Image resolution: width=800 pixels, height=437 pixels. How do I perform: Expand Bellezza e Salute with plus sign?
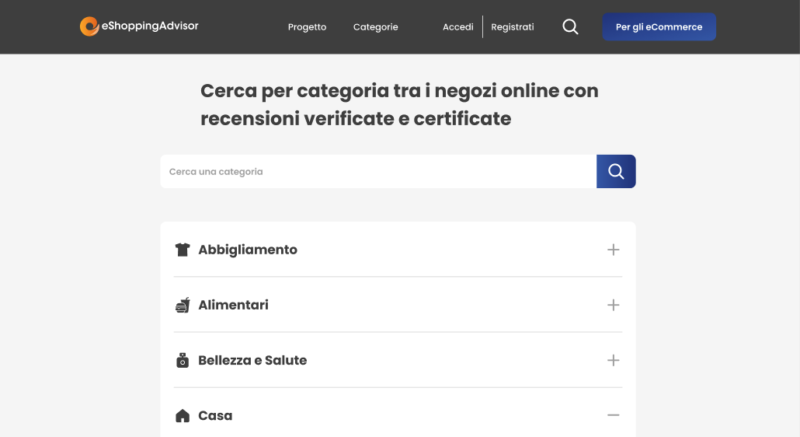coord(613,360)
